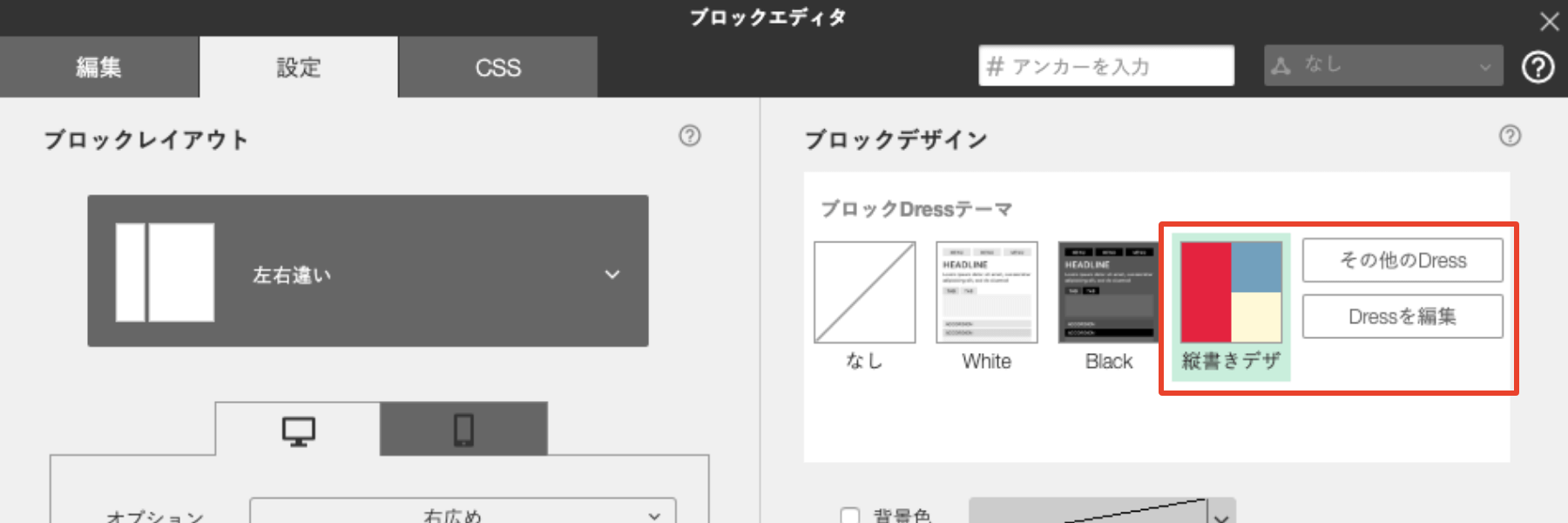Expand the background color dropdown arrow
This screenshot has height=523, width=1568.
1222,513
